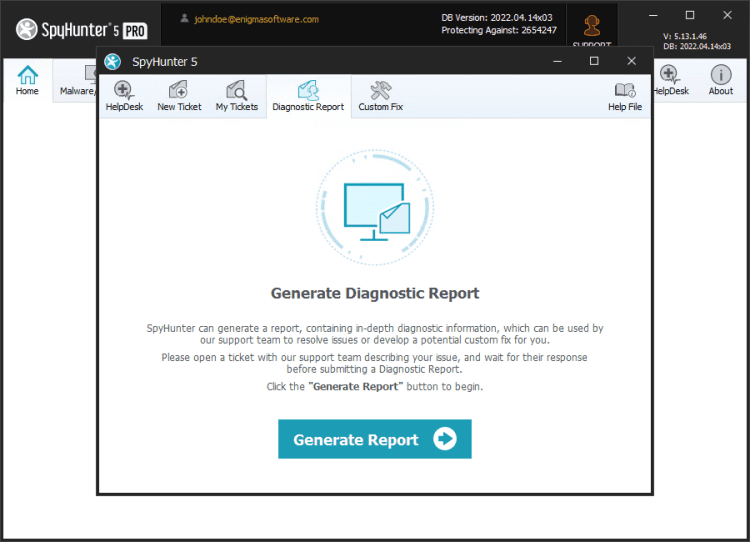Open the Custom Fix tab
Screen dimensions: 750x542
coord(381,96)
